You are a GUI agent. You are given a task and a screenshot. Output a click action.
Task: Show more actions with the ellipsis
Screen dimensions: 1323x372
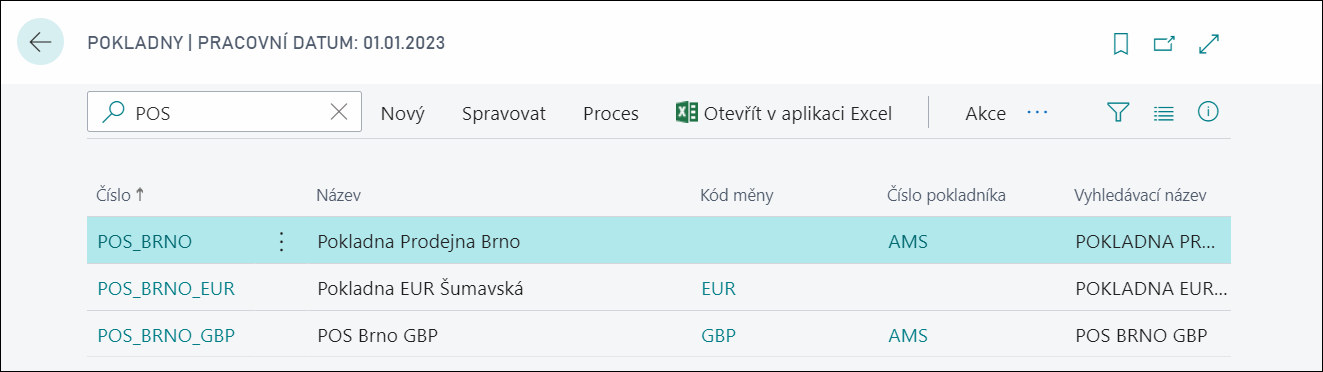[1037, 113]
